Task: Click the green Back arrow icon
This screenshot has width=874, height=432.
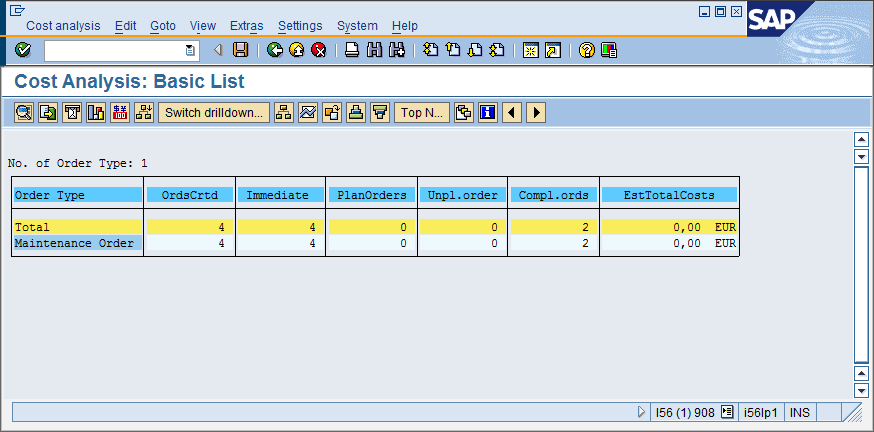Action: coord(275,50)
